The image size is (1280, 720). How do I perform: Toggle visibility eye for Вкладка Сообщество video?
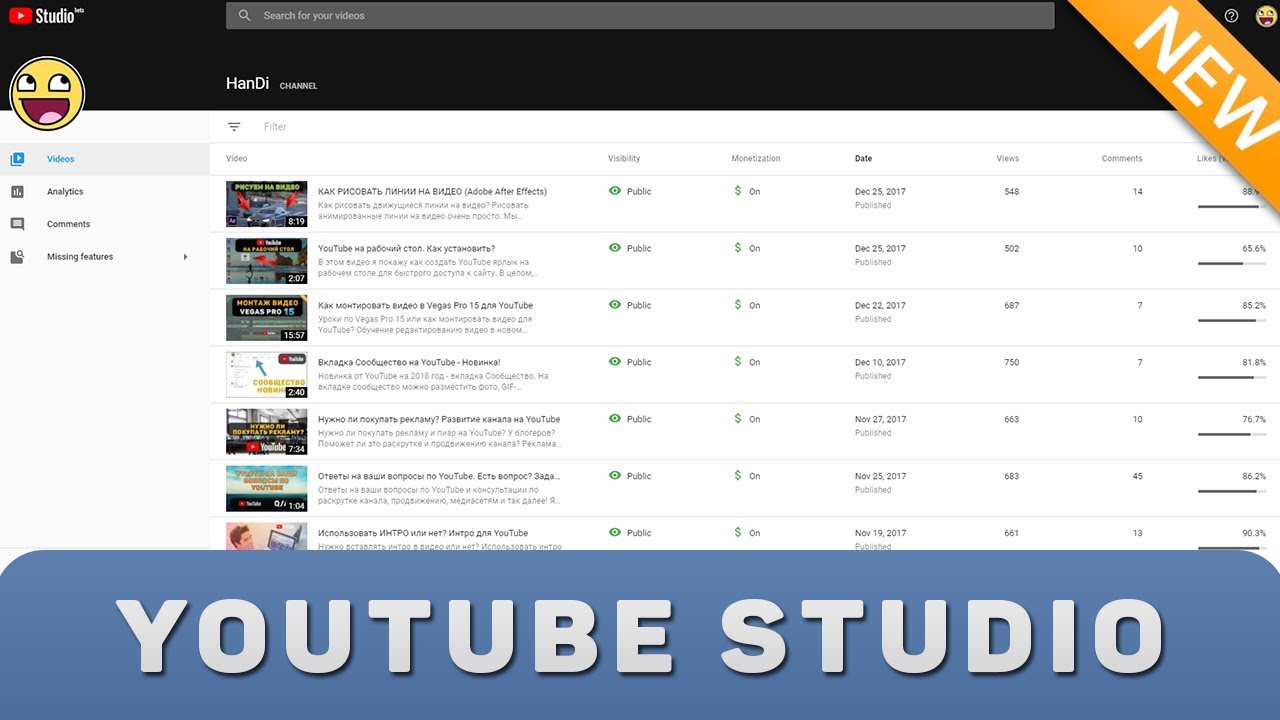[615, 362]
